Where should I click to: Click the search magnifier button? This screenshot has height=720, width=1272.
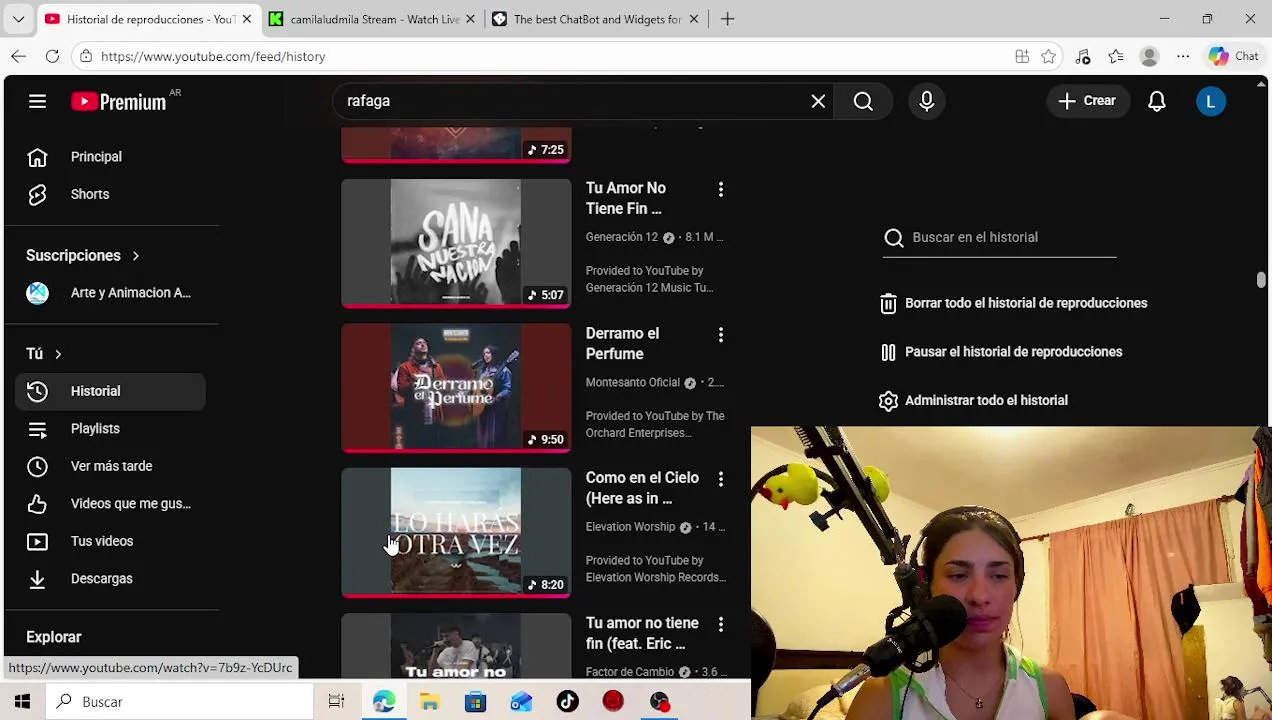(863, 101)
